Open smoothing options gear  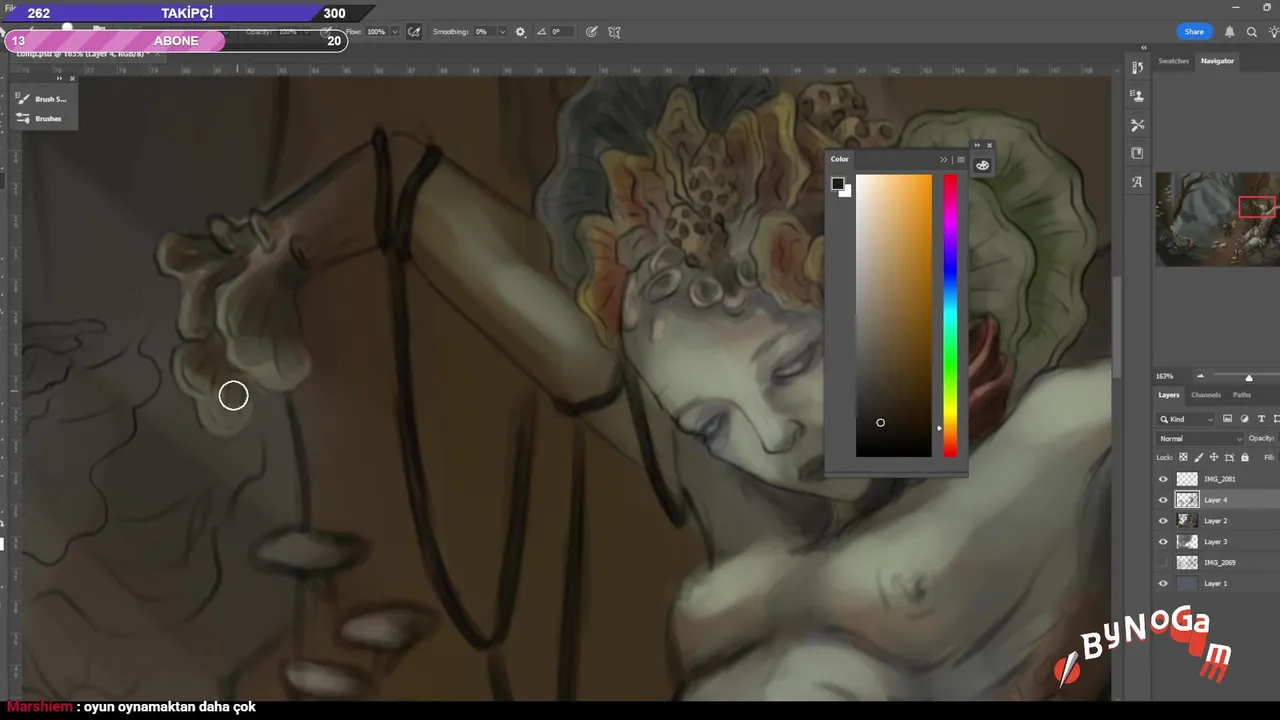pyautogui.click(x=520, y=32)
